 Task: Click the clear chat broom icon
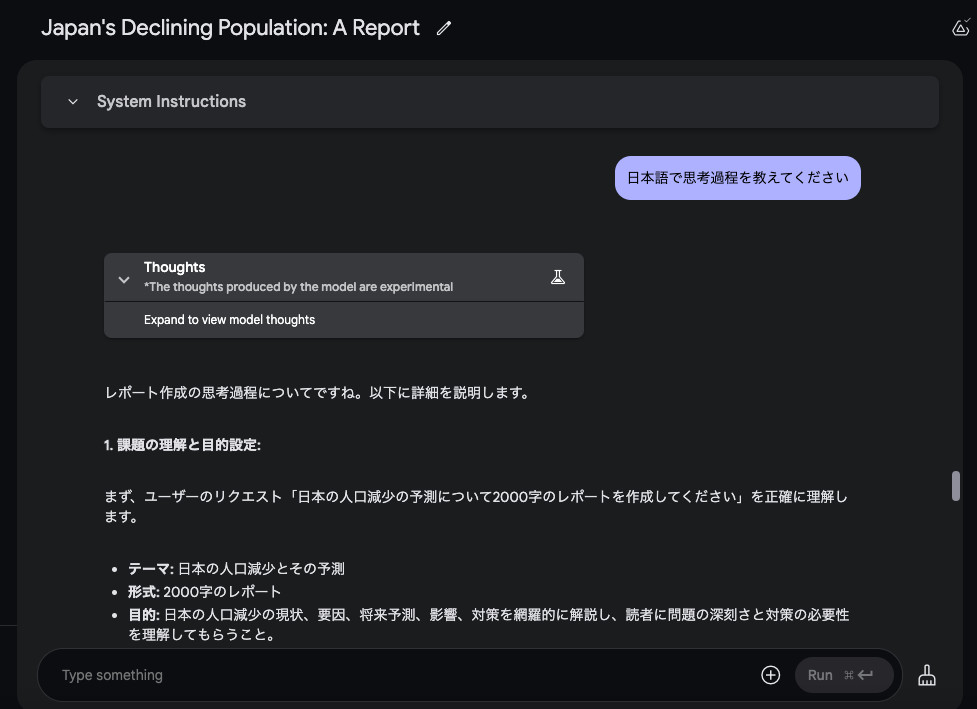click(927, 675)
